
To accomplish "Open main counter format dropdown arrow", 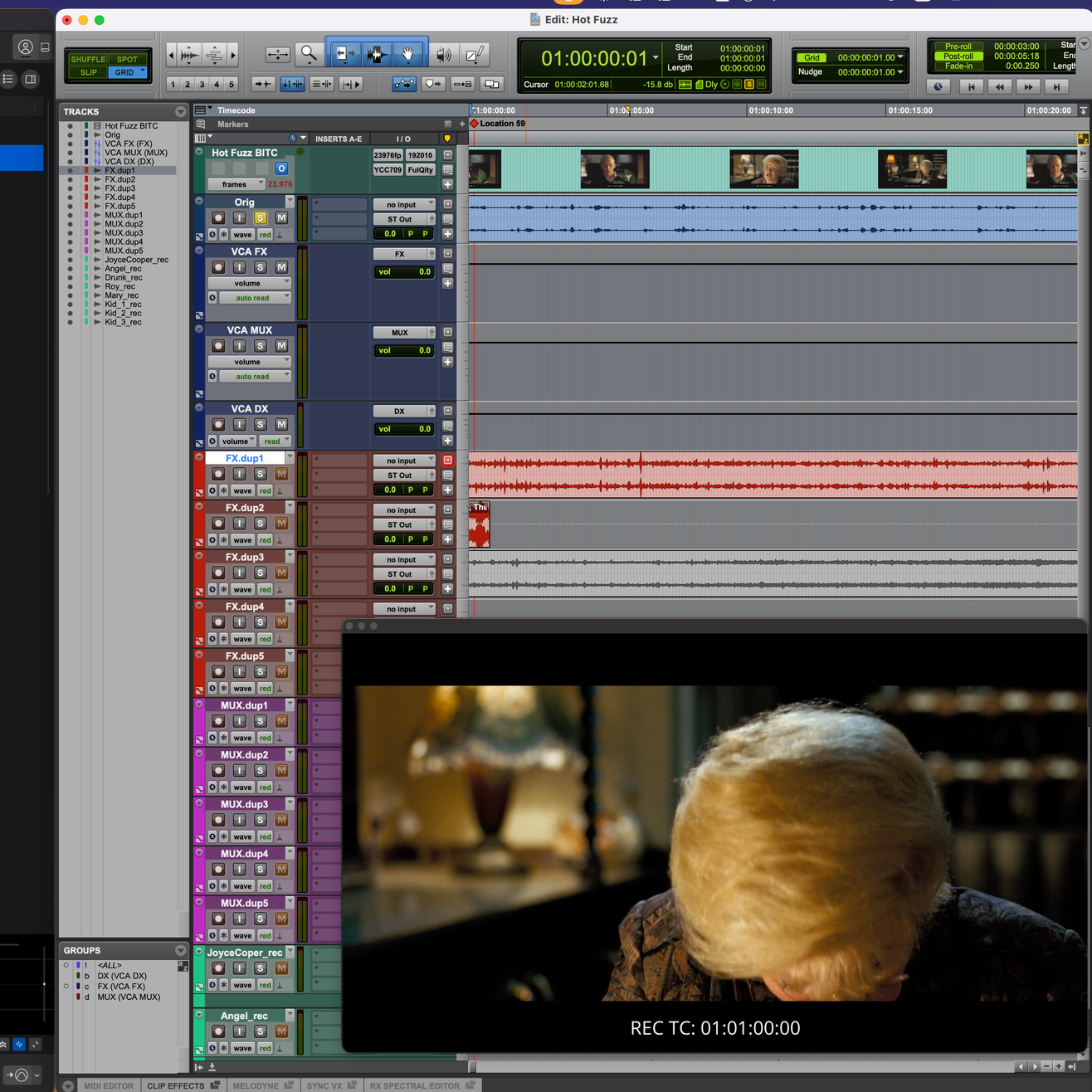I will pos(656,58).
